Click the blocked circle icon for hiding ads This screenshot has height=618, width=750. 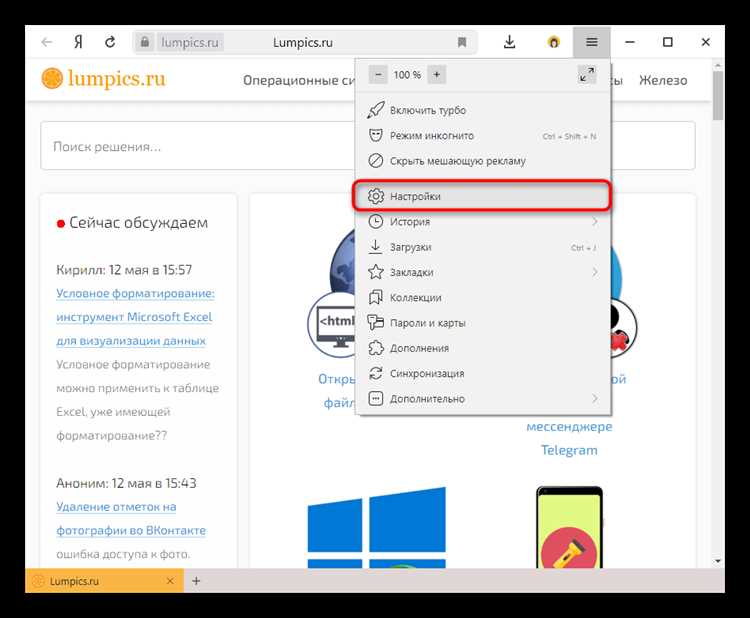coord(376,161)
